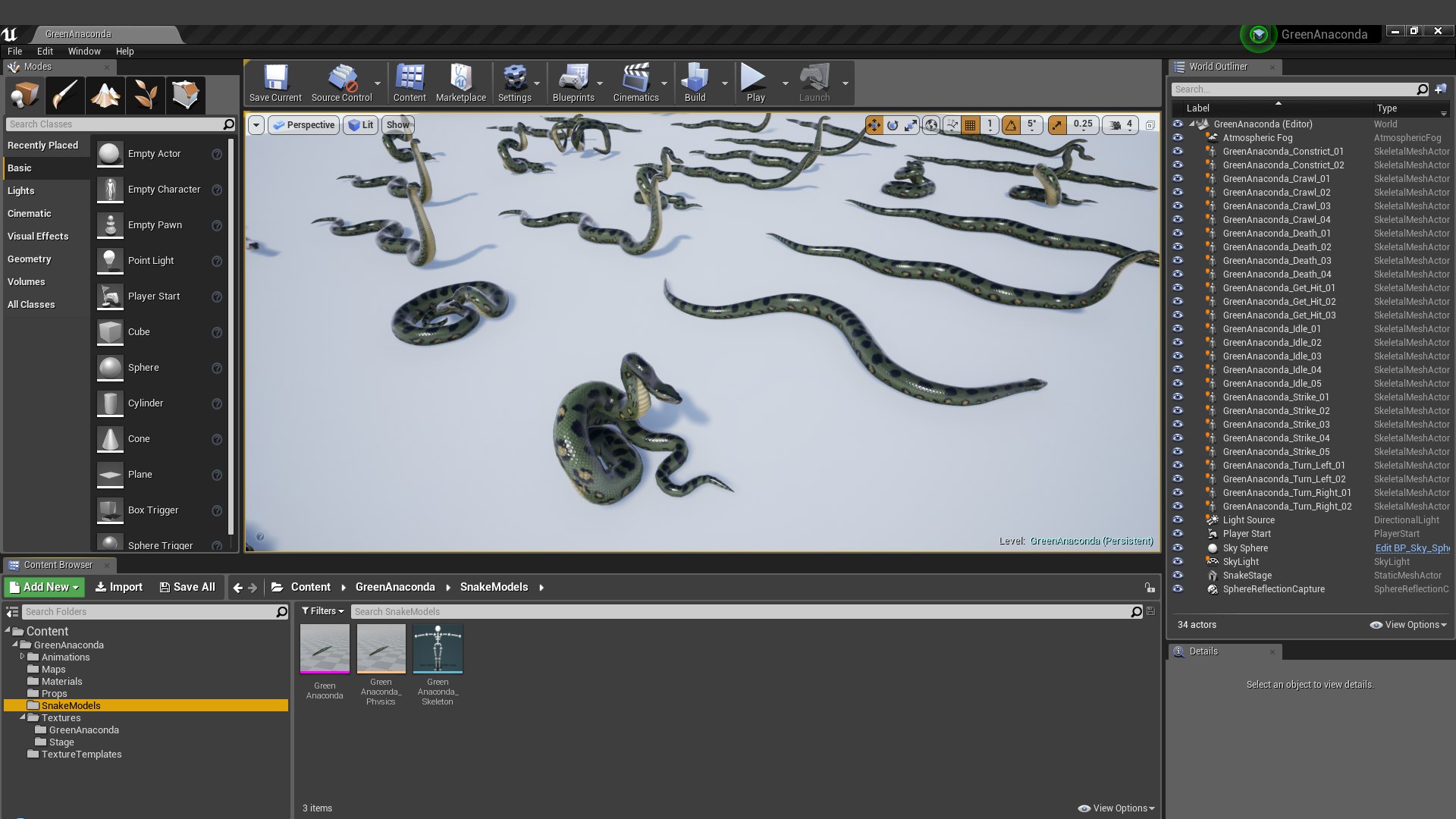Select the scale gizmo tool in viewport
Viewport: 1456px width, 819px height.
coord(911,125)
